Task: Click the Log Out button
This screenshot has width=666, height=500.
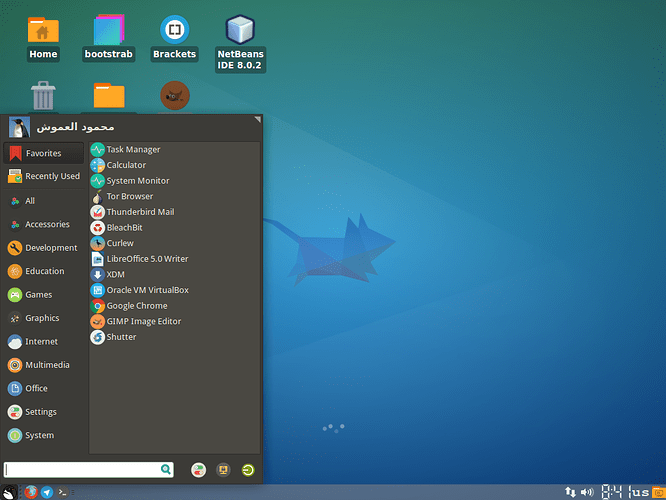Action: pos(248,470)
